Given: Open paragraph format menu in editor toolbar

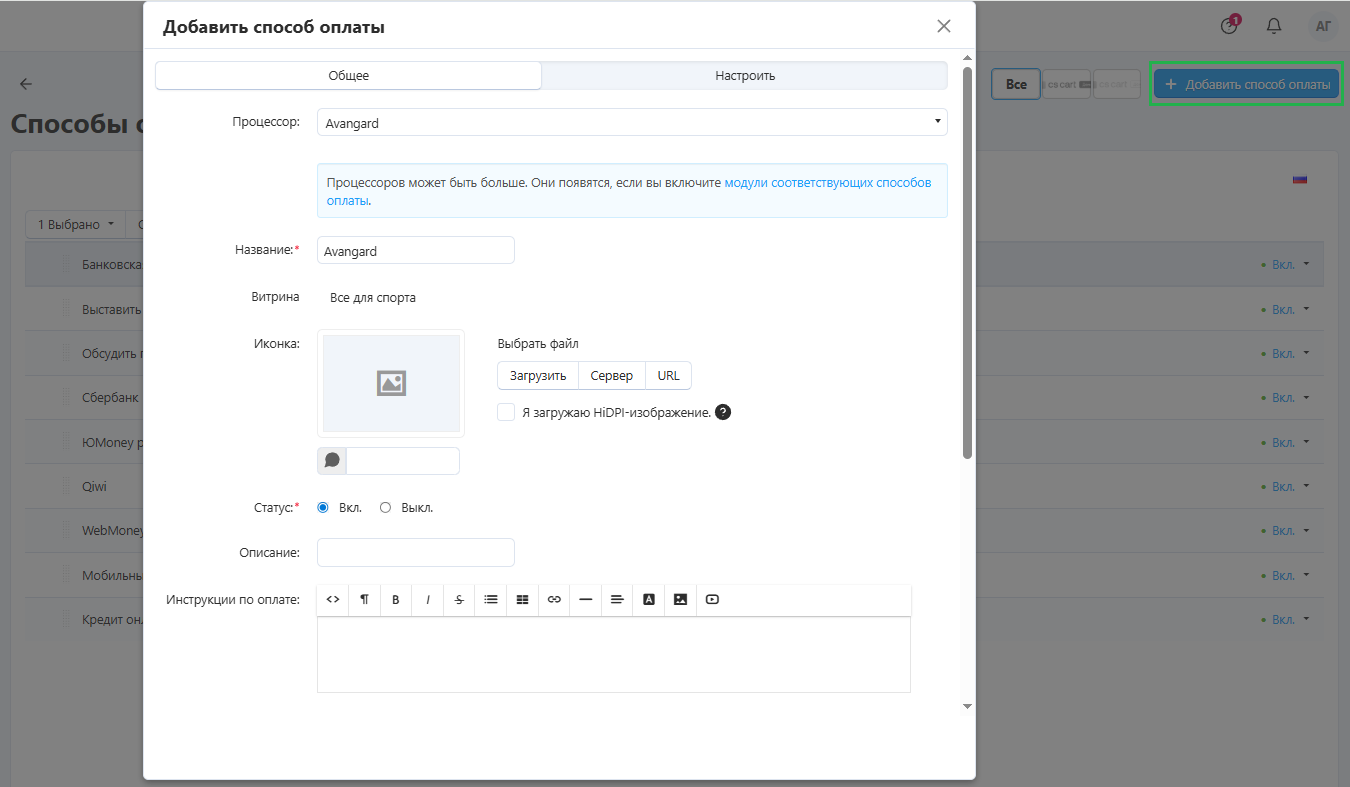Looking at the screenshot, I should coord(364,600).
